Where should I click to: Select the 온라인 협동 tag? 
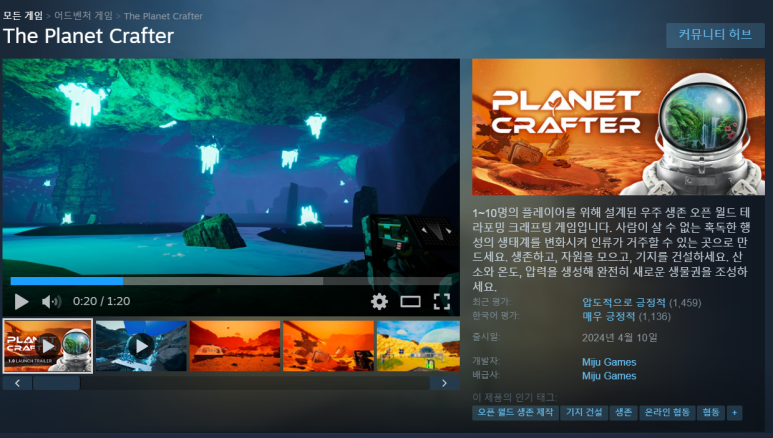pyautogui.click(x=667, y=412)
